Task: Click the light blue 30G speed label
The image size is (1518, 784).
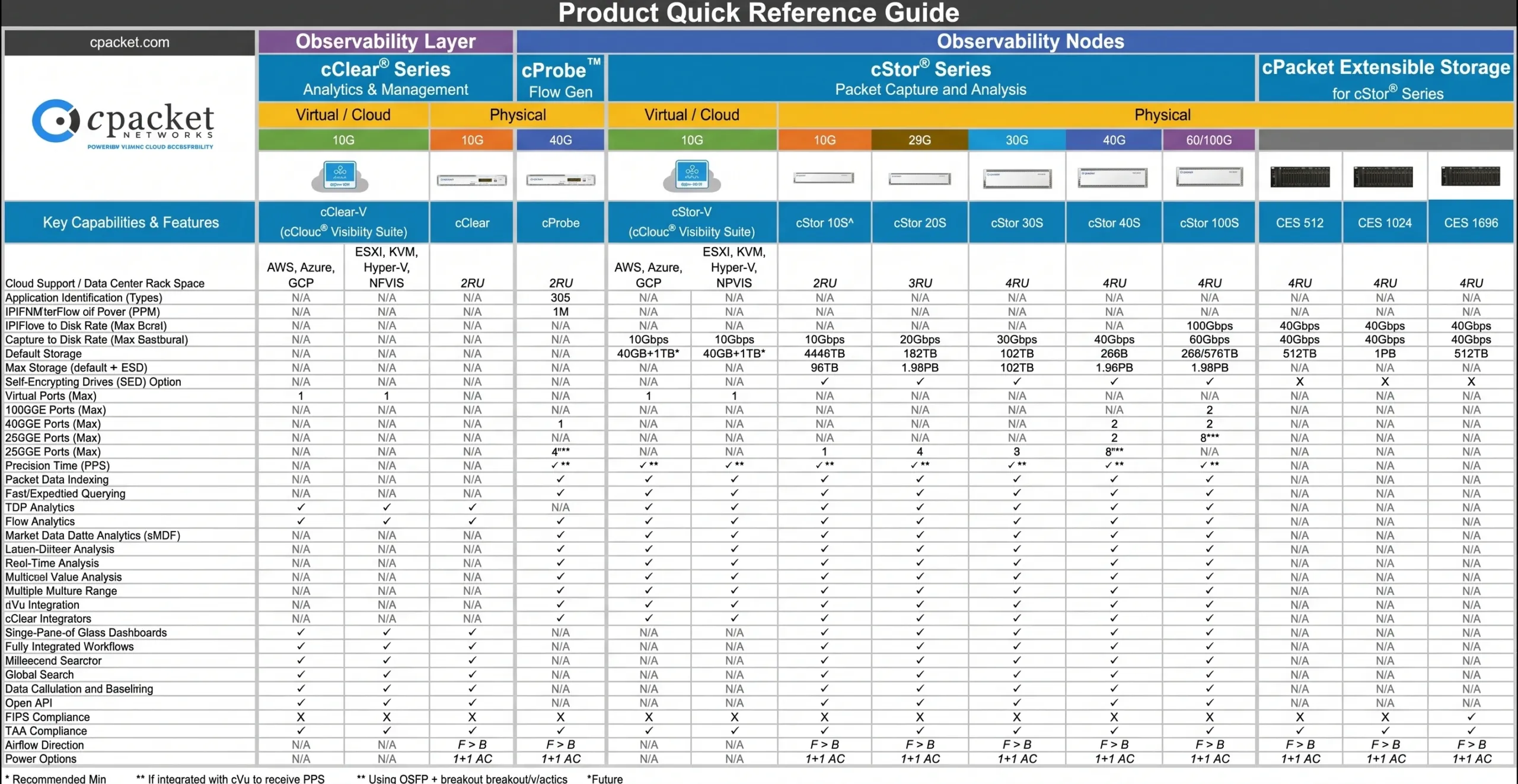Action: tap(1017, 140)
